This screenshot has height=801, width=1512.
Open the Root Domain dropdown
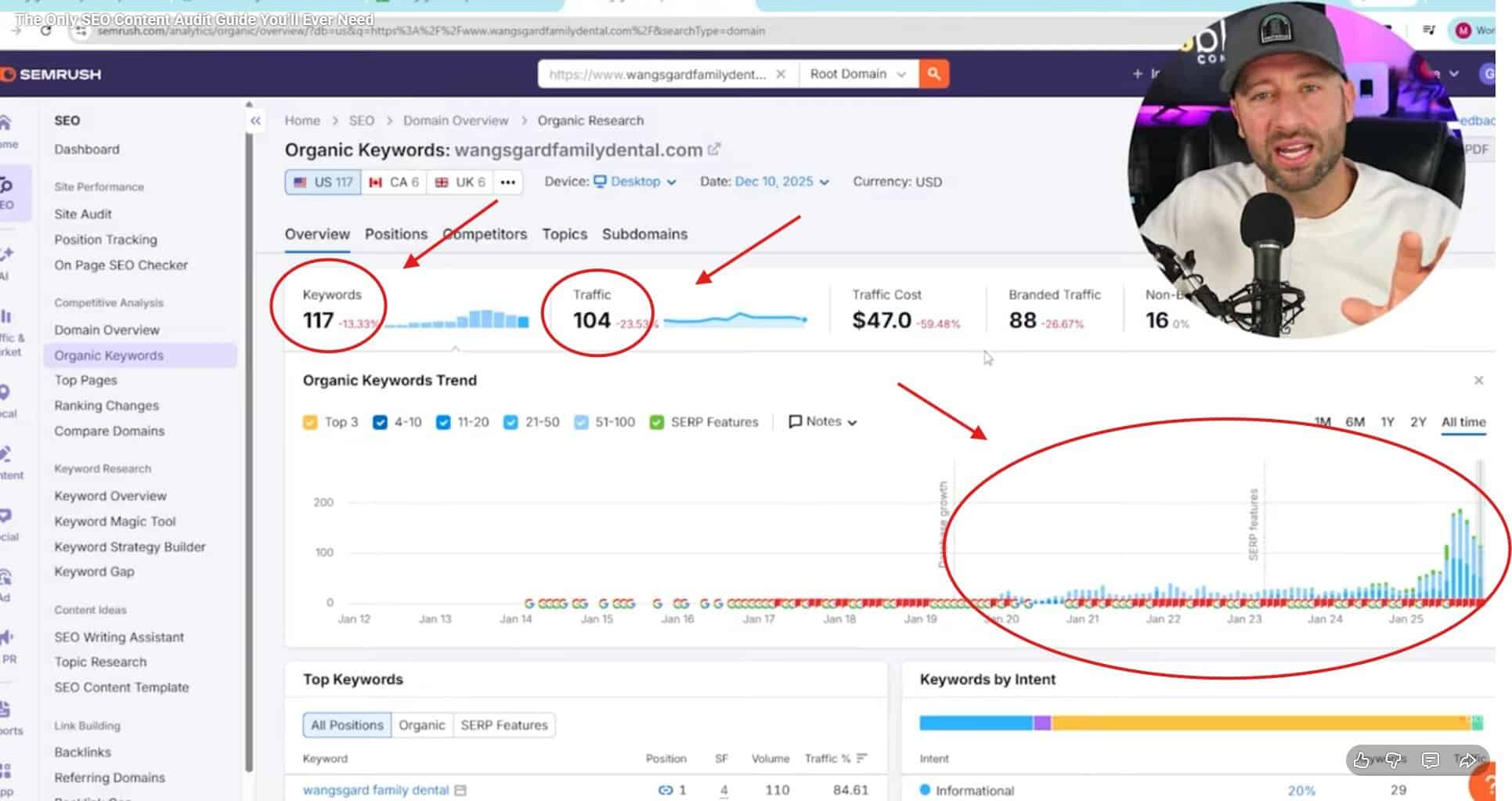pyautogui.click(x=858, y=74)
